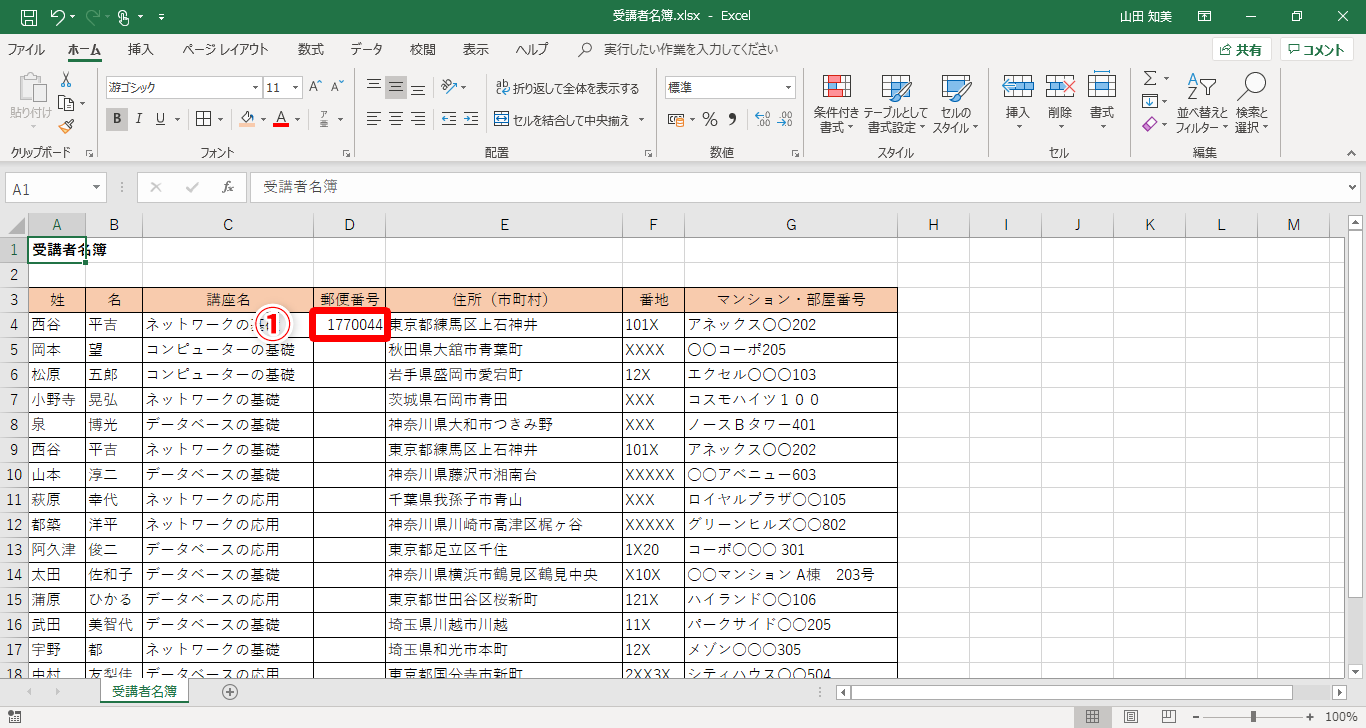Image resolution: width=1366 pixels, height=728 pixels.
Task: Apply borders with the border icon
Action: tap(203, 119)
